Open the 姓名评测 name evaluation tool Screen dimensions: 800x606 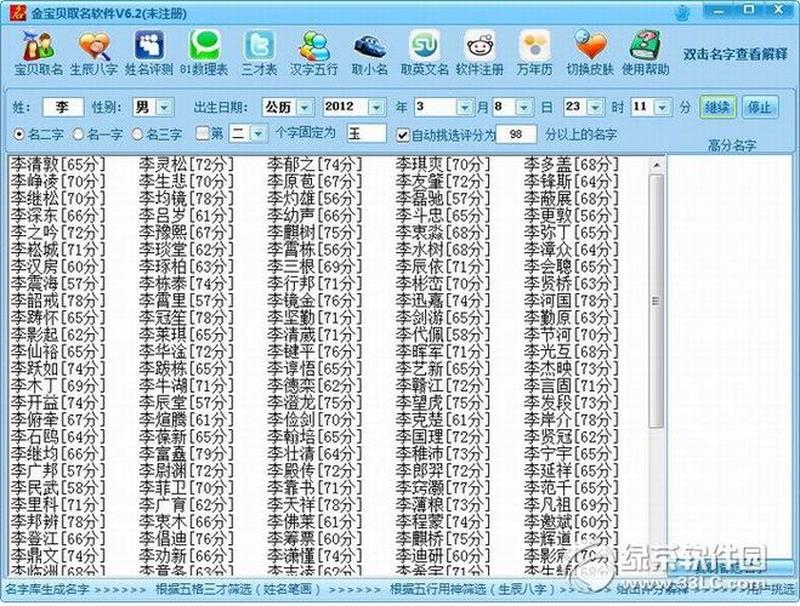tap(149, 53)
